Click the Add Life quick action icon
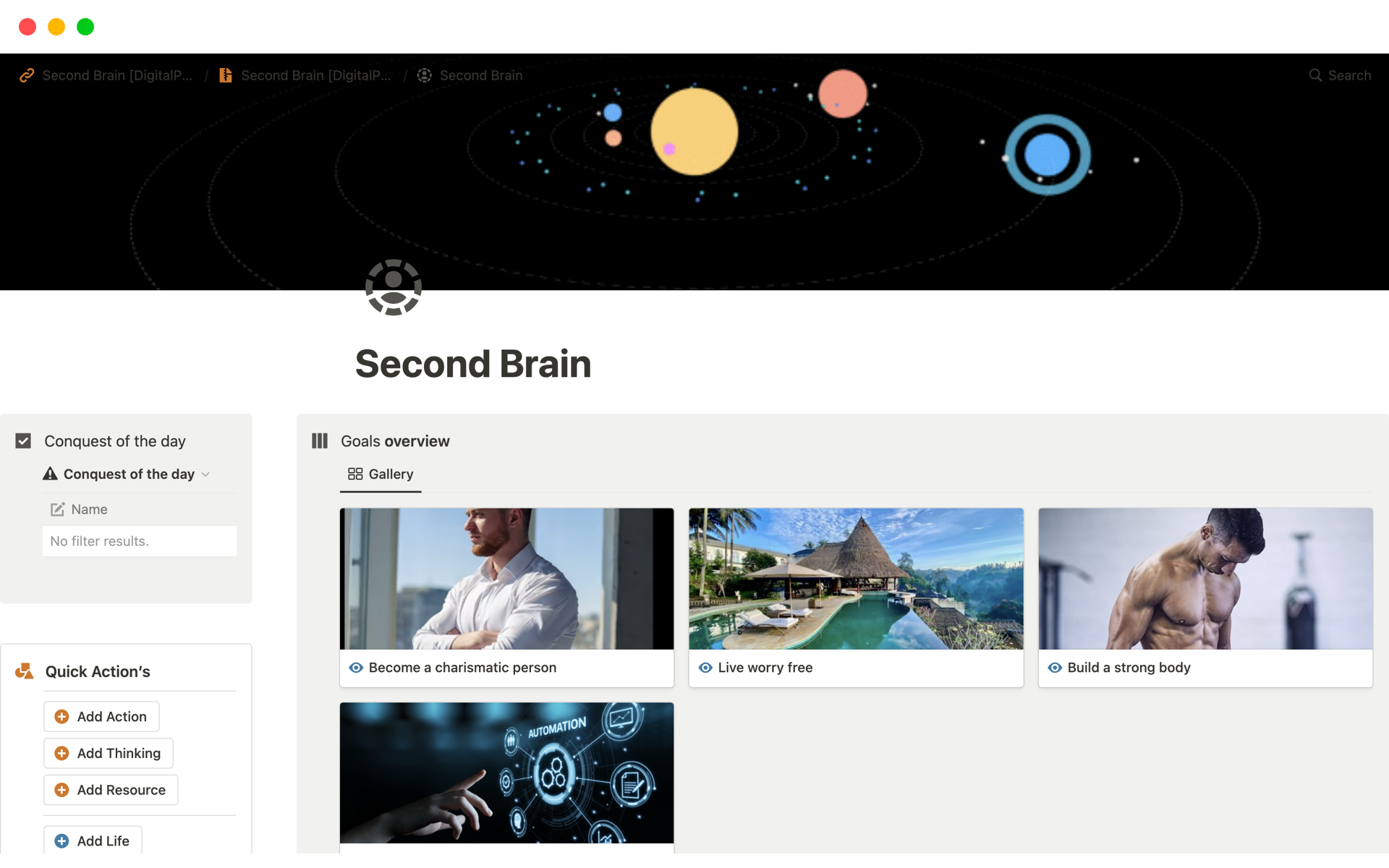 (62, 840)
